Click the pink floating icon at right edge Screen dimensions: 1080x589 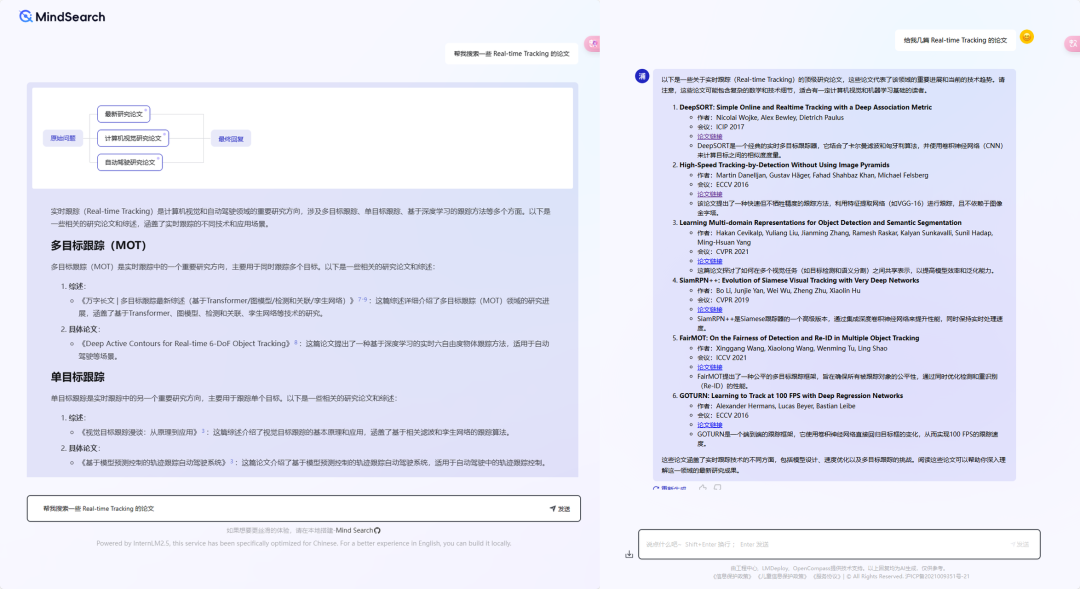[x=1073, y=43]
